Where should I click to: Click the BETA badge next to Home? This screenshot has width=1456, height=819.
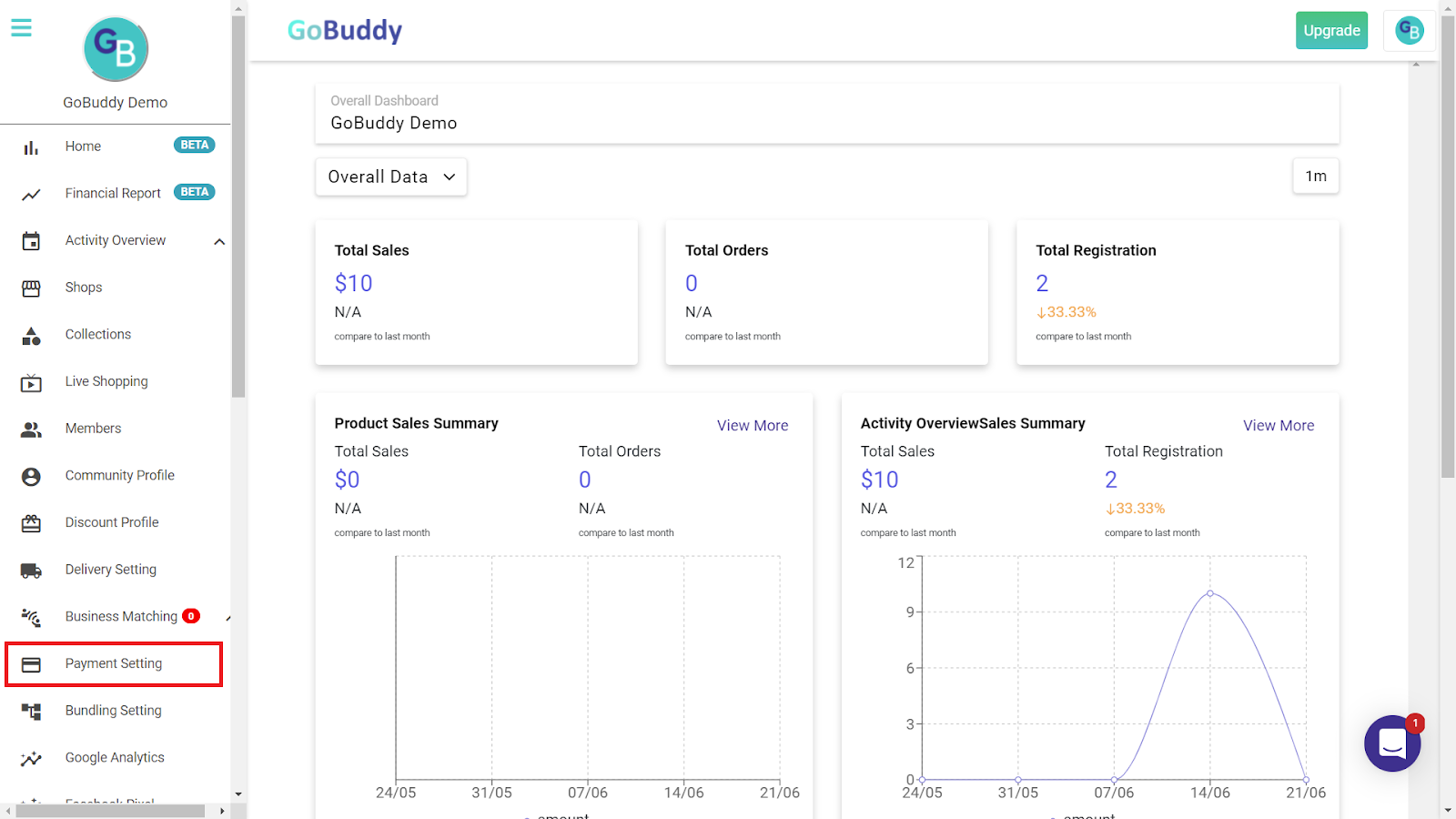(x=195, y=145)
